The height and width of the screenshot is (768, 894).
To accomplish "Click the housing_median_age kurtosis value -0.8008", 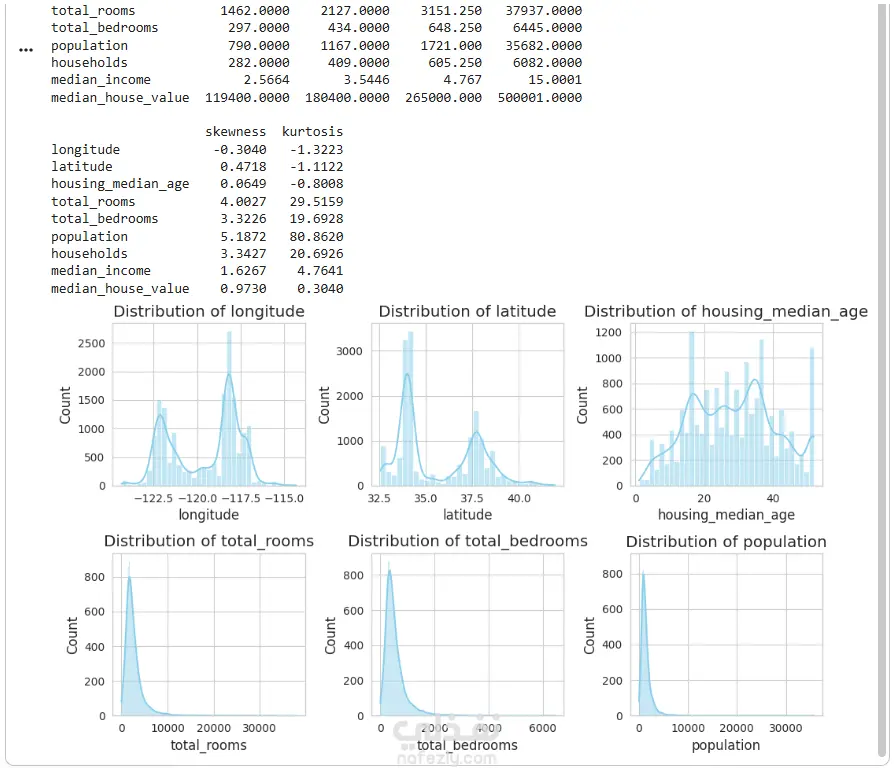I will pyautogui.click(x=316, y=184).
